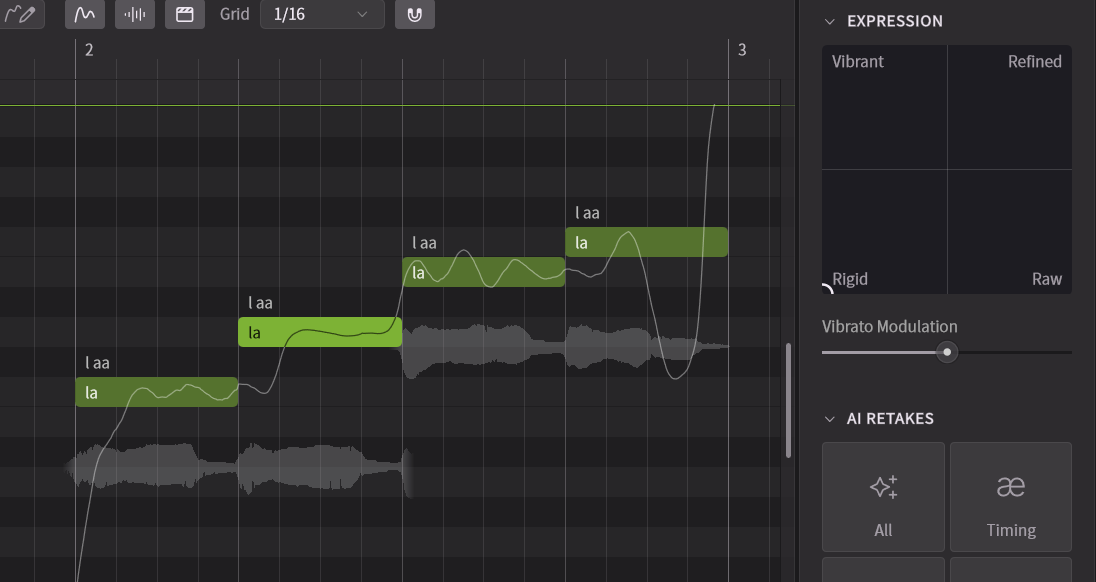Image resolution: width=1096 pixels, height=582 pixels.
Task: Select the bright green highlighted la note
Action: click(x=320, y=332)
